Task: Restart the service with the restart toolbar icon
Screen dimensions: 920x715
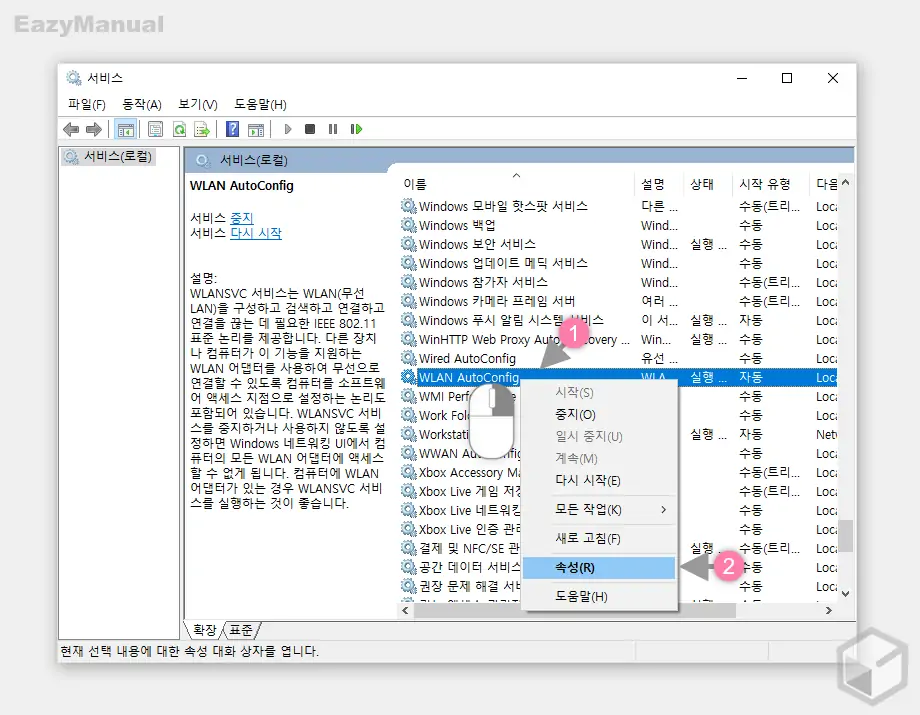Action: click(355, 128)
